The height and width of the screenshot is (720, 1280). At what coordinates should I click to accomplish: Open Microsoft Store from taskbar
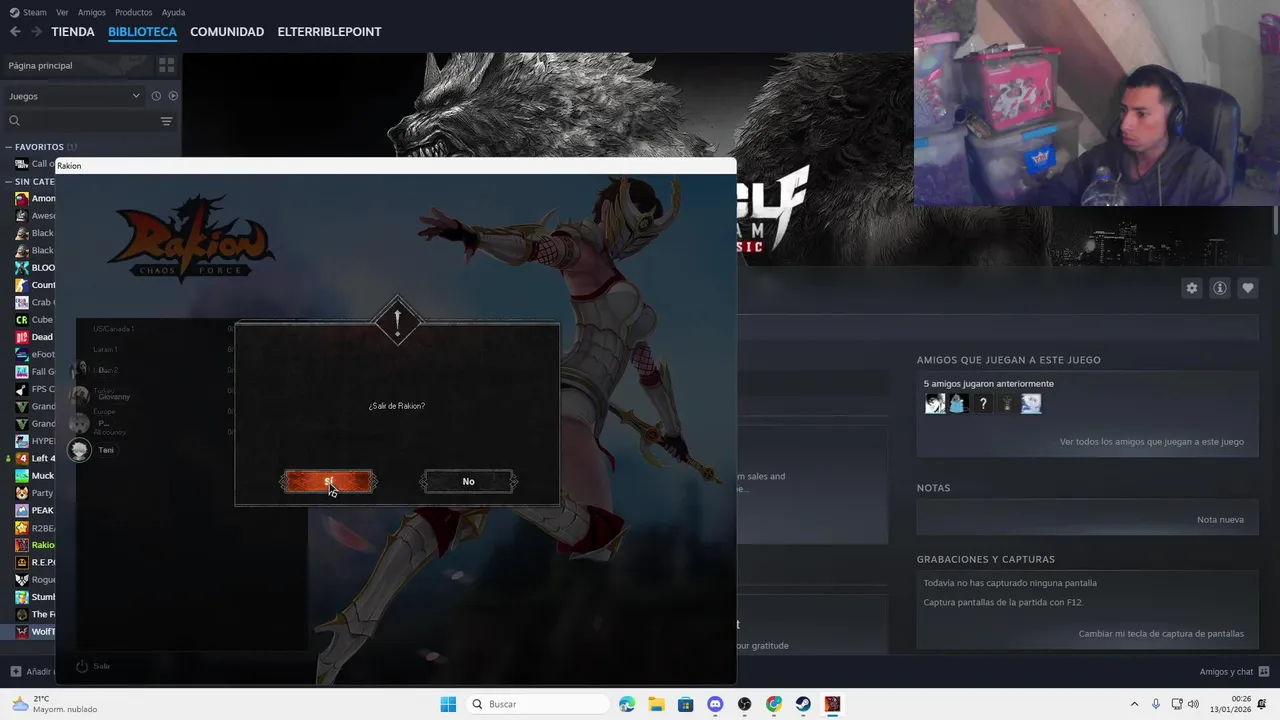(x=685, y=704)
